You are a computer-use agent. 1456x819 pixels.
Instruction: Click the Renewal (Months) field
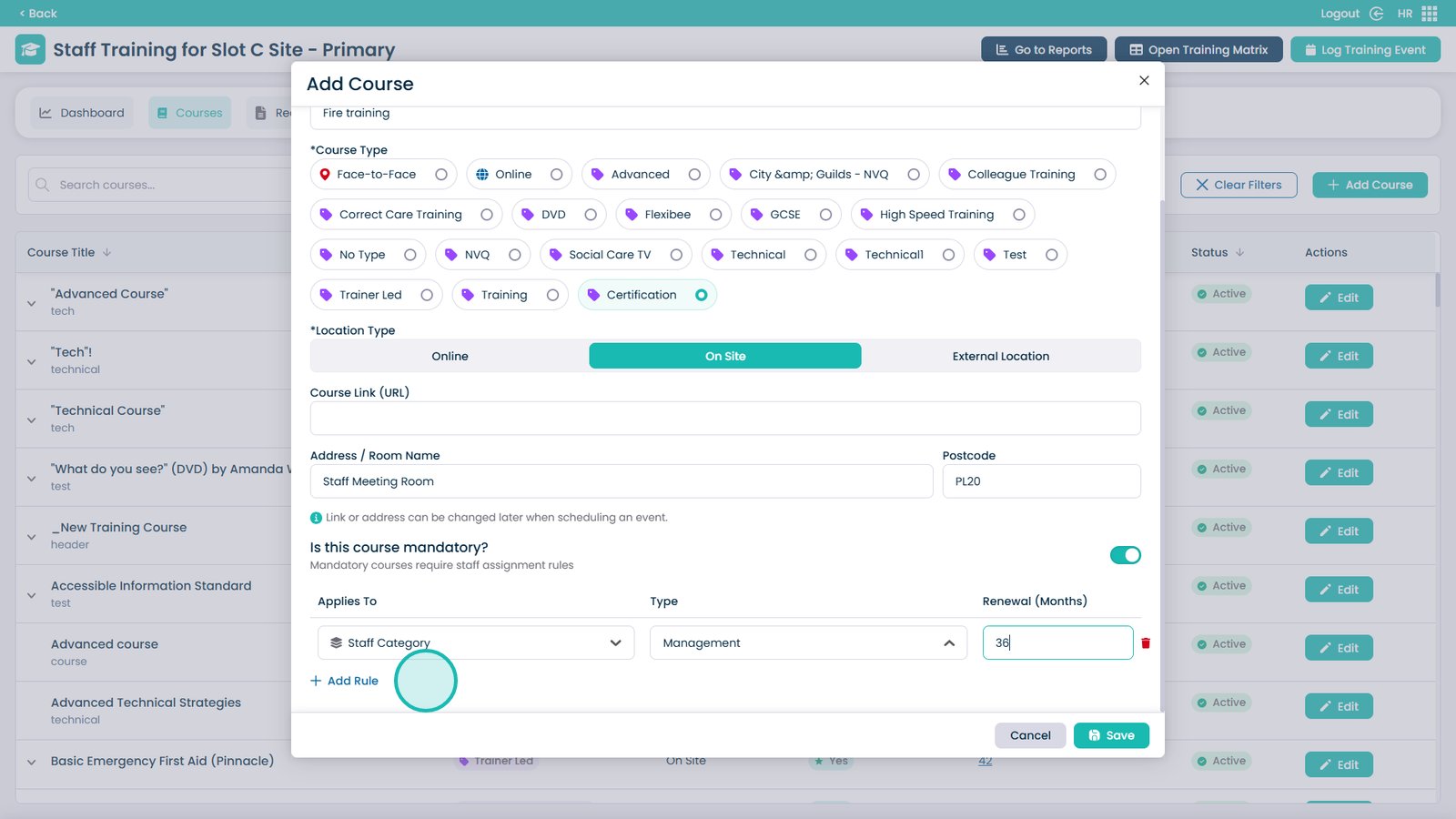point(1057,642)
